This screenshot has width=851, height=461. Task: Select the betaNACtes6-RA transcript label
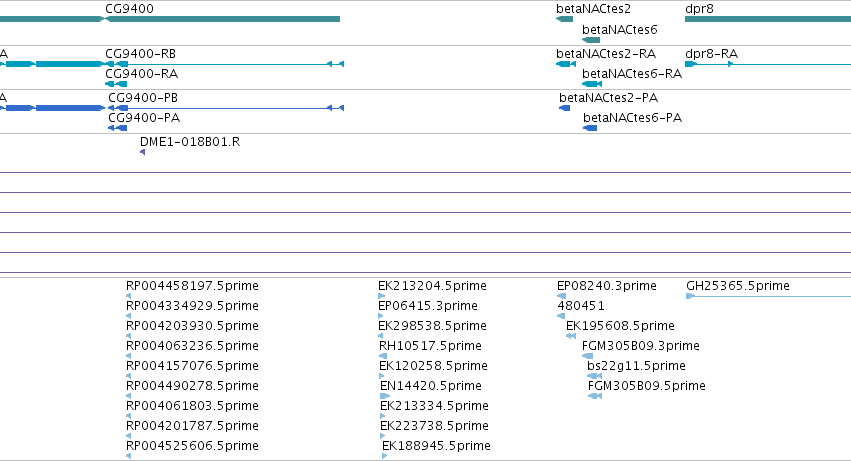click(x=632, y=74)
